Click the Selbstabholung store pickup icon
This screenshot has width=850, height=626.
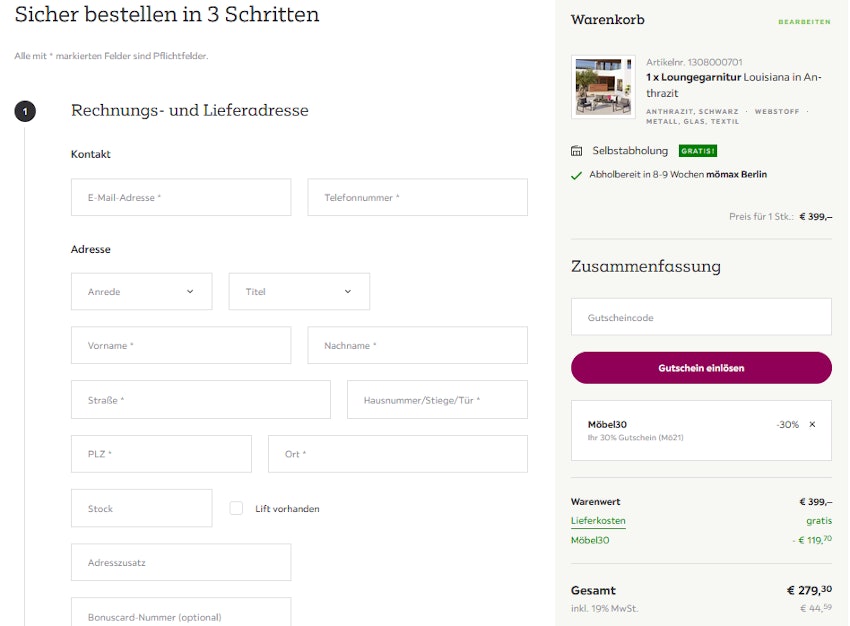[576, 151]
